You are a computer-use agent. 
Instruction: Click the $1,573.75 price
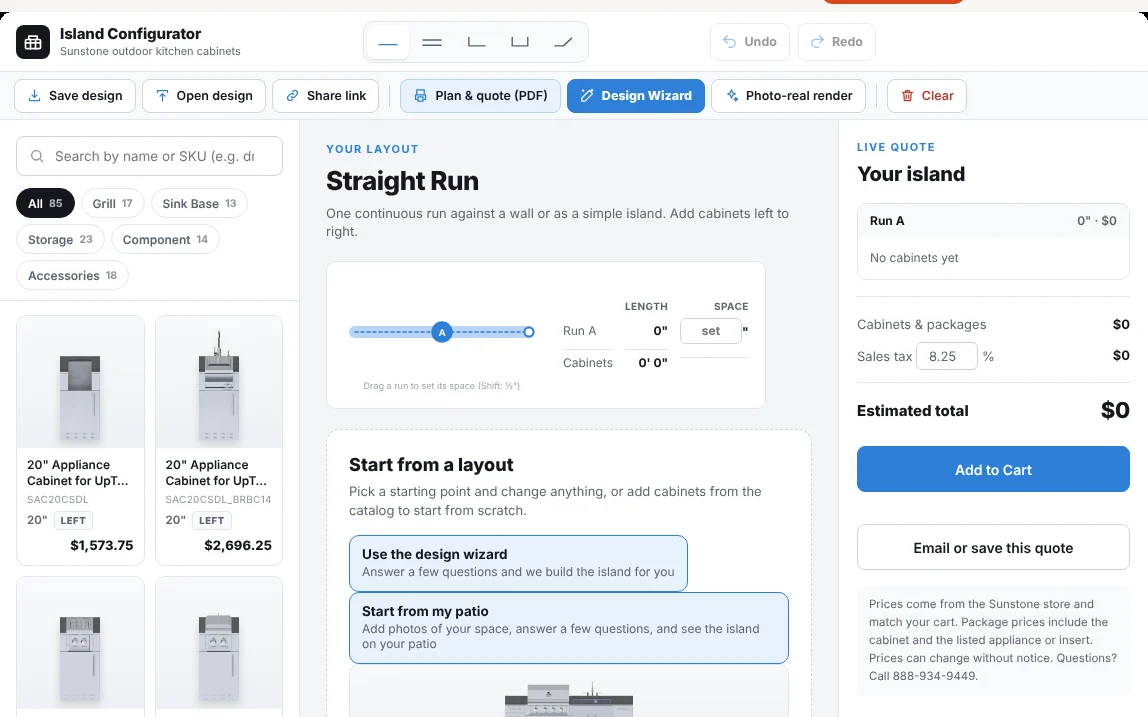(102, 546)
